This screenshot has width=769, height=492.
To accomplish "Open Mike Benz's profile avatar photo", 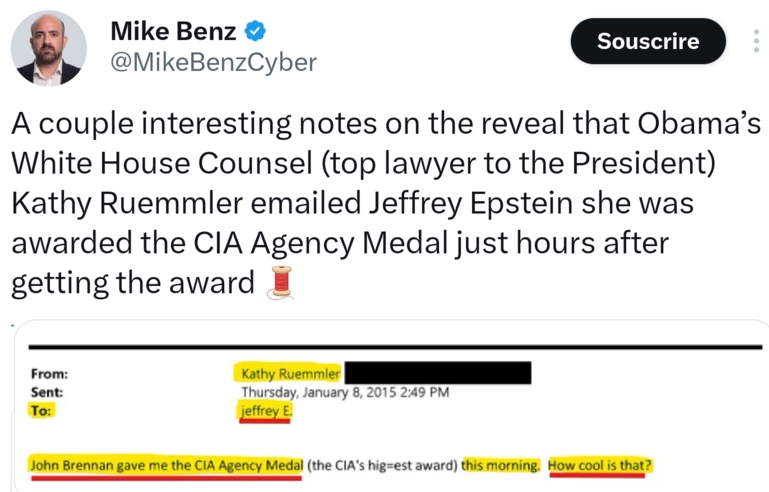I will [x=48, y=48].
